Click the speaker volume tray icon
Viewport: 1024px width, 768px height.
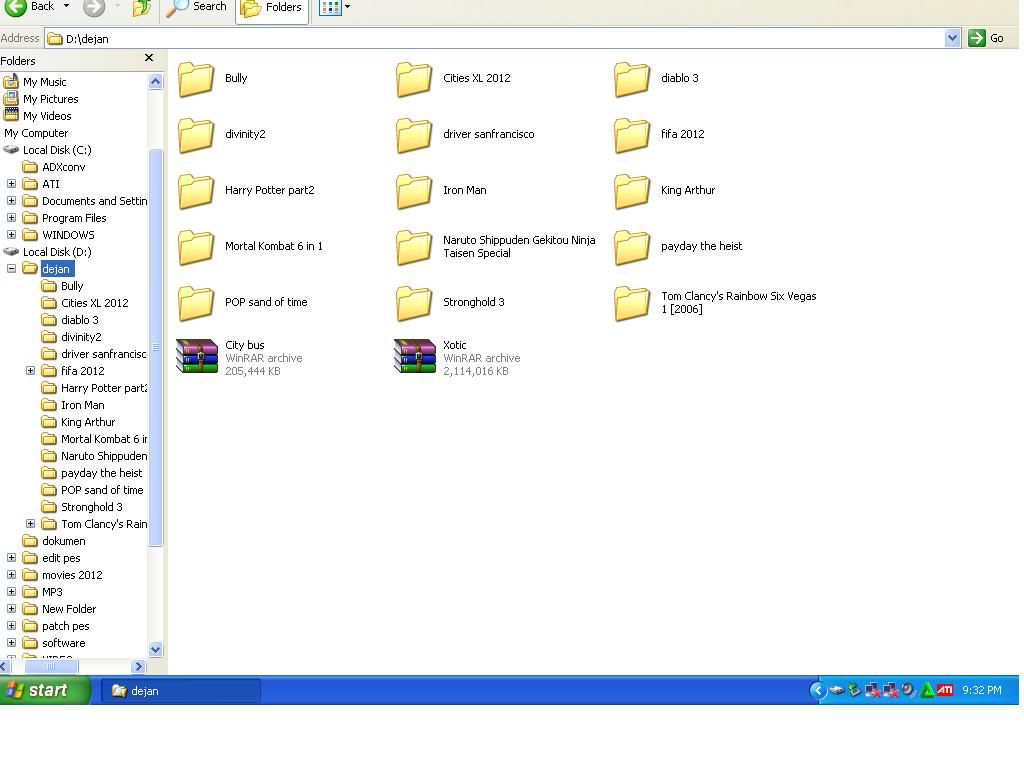click(908, 690)
